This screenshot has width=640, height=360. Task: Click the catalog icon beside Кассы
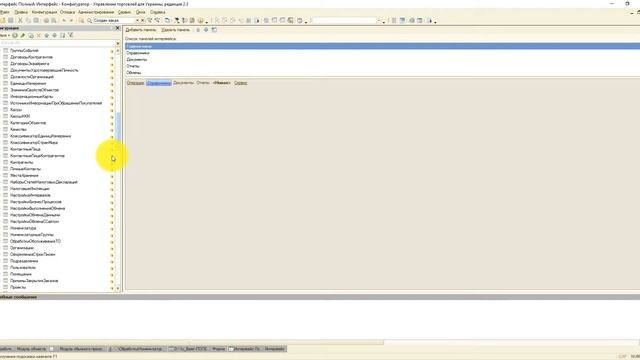pyautogui.click(x=6, y=110)
